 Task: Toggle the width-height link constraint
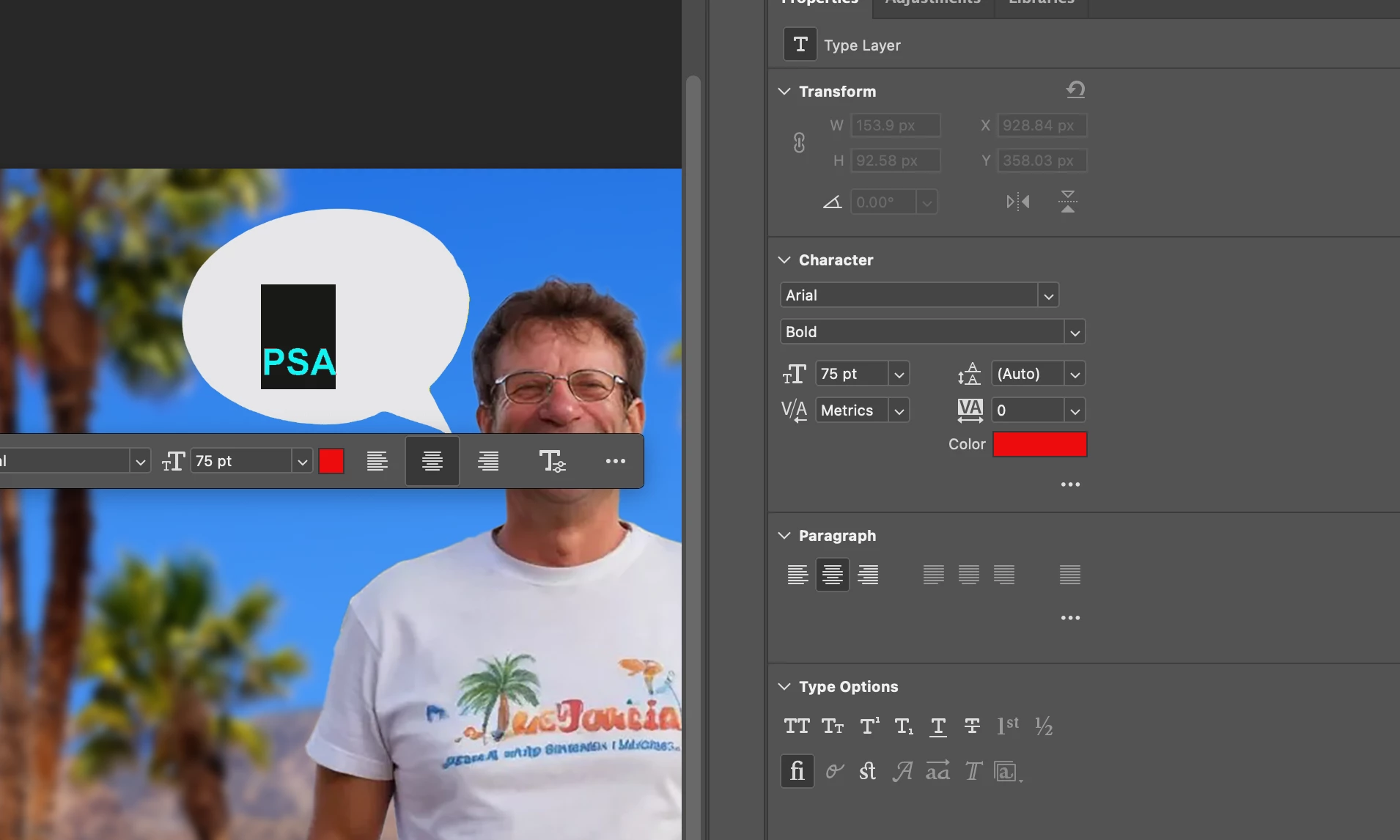(799, 142)
